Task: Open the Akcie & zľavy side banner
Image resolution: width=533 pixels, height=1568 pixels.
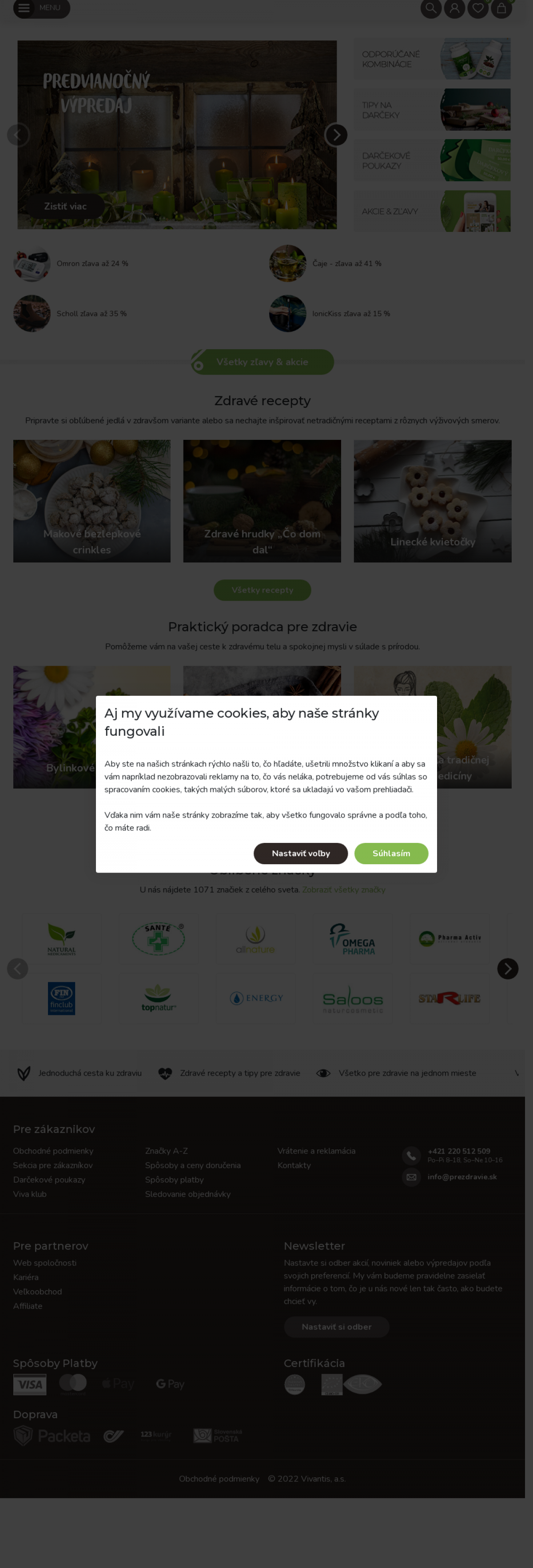Action: (433, 211)
